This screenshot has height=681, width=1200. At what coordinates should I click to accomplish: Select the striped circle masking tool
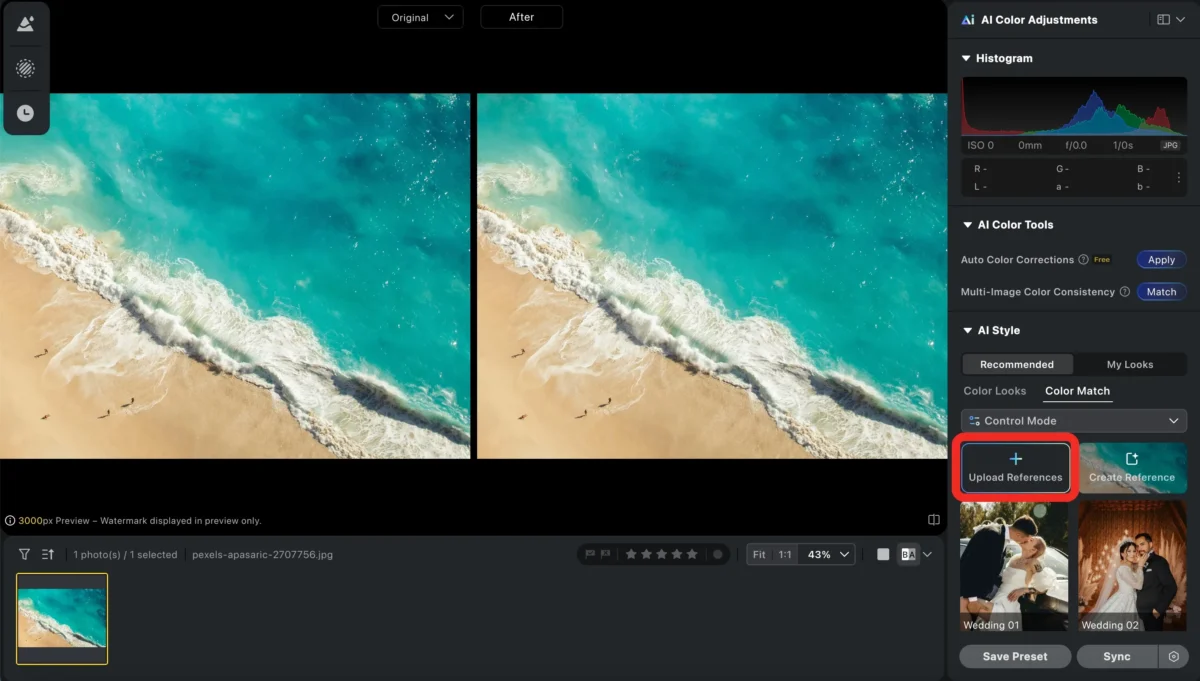click(x=26, y=68)
